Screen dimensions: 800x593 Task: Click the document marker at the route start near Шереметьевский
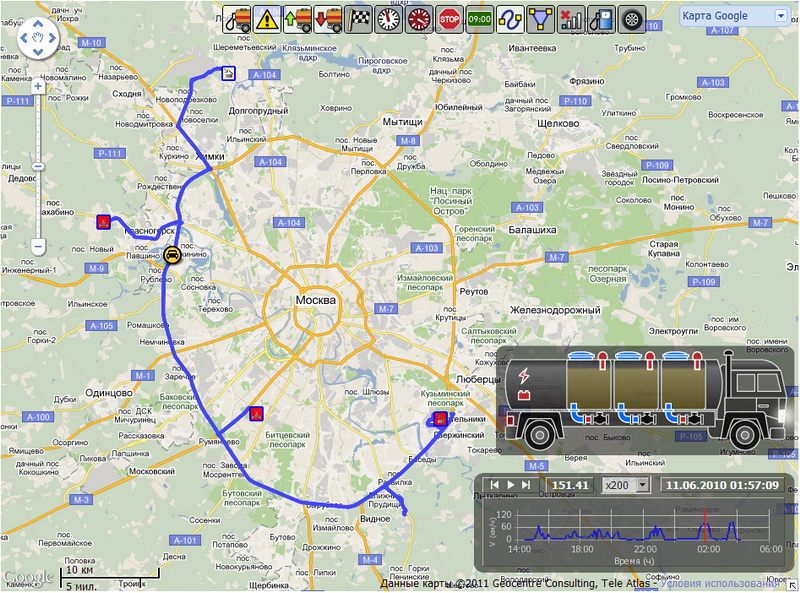pos(229,73)
